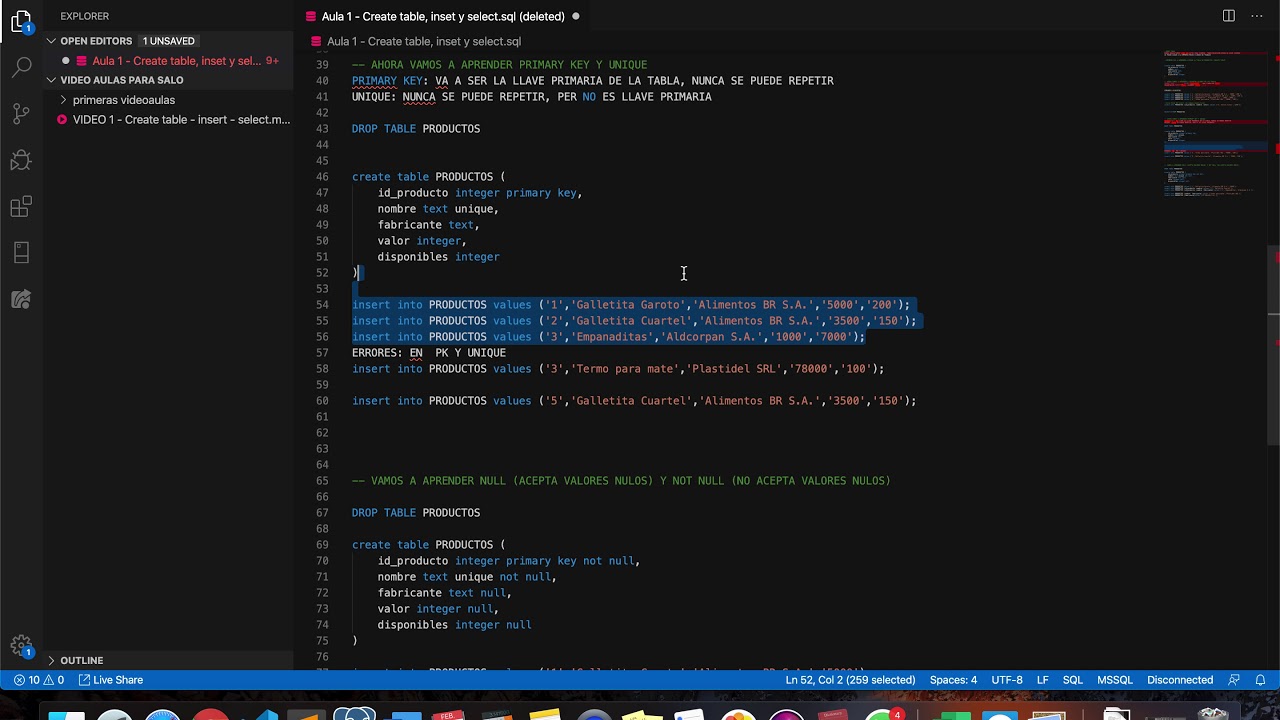Click 'nombre text unique,' on line 48
The height and width of the screenshot is (720, 1280).
pyautogui.click(x=438, y=209)
